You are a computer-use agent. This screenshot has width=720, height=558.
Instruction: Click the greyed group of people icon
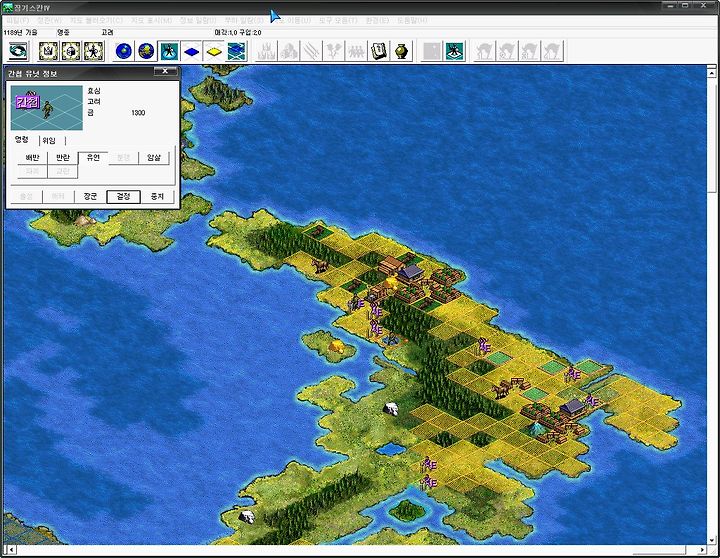click(356, 51)
